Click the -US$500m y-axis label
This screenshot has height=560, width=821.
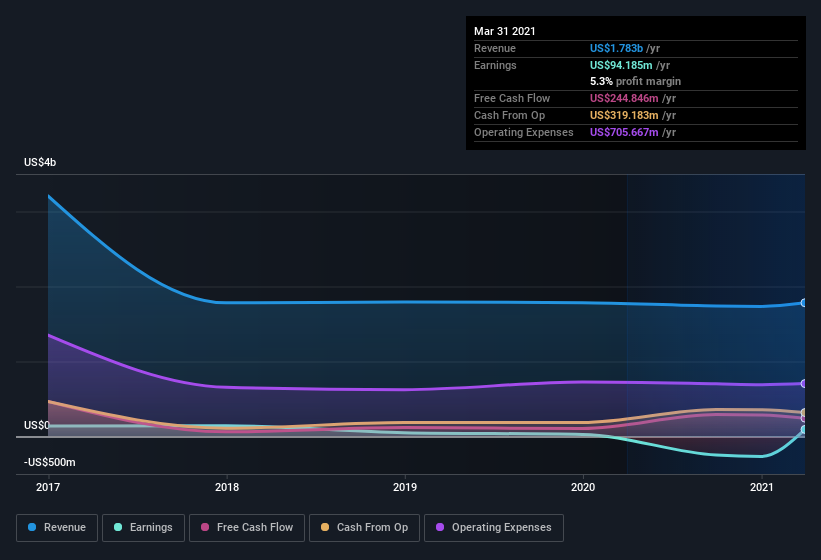(x=50, y=462)
